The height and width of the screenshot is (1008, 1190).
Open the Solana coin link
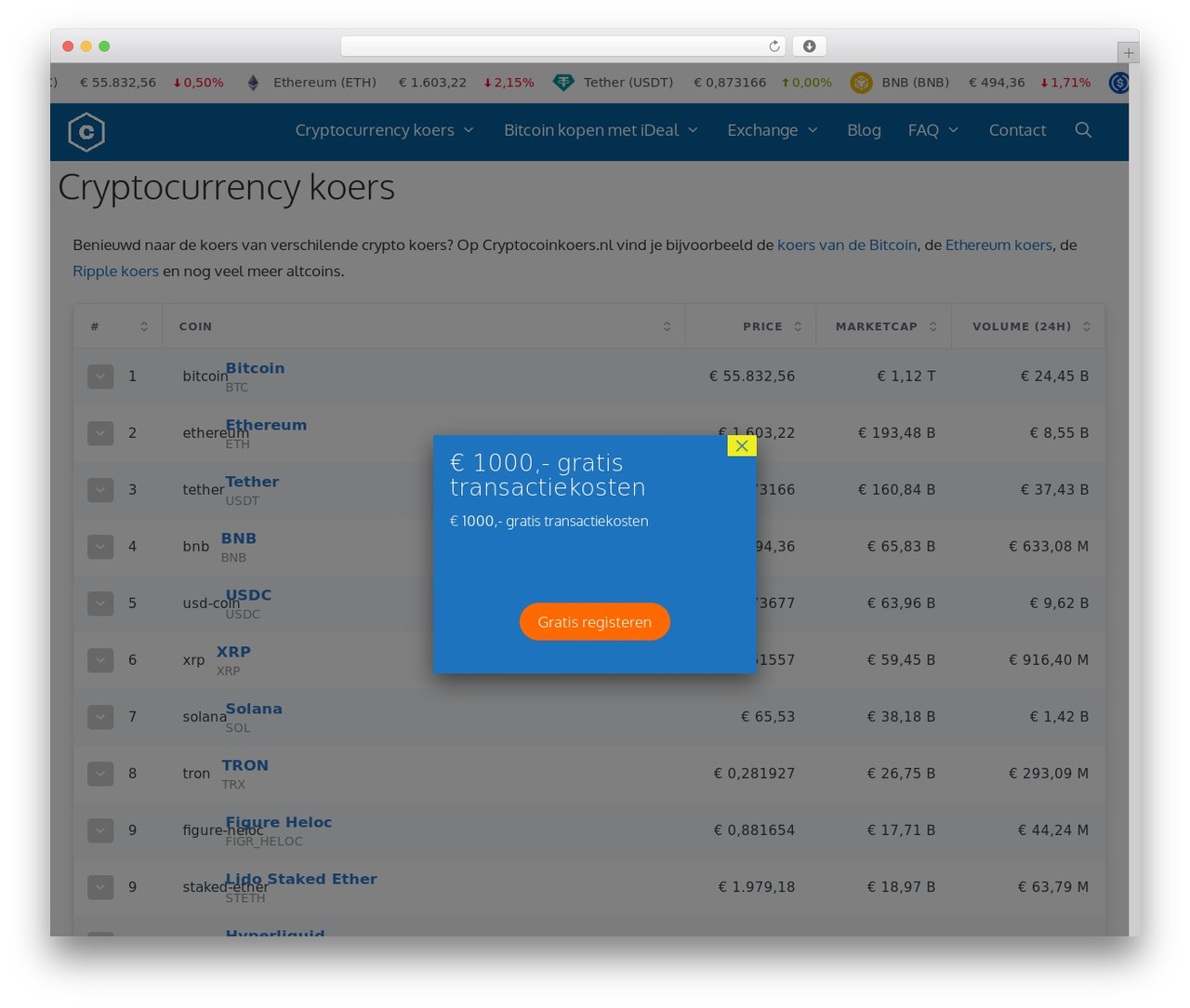[x=254, y=709]
